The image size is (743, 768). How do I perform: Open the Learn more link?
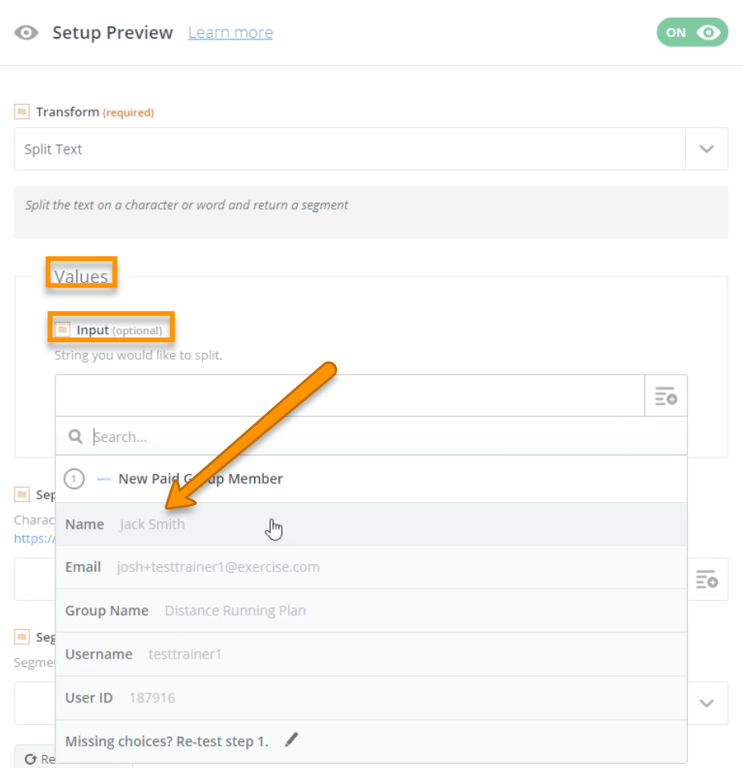230,33
